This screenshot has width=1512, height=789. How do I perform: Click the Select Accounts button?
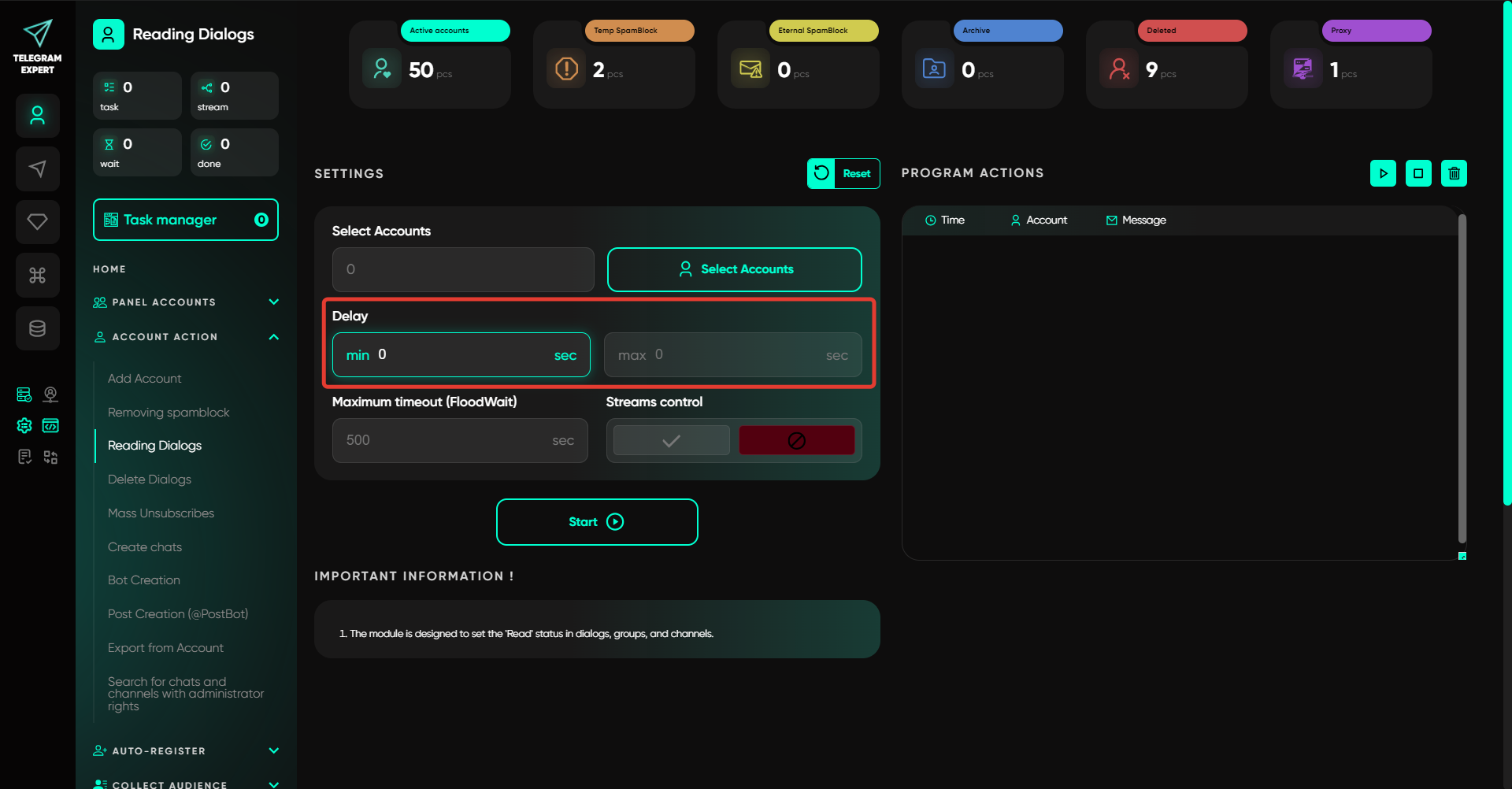coord(734,269)
